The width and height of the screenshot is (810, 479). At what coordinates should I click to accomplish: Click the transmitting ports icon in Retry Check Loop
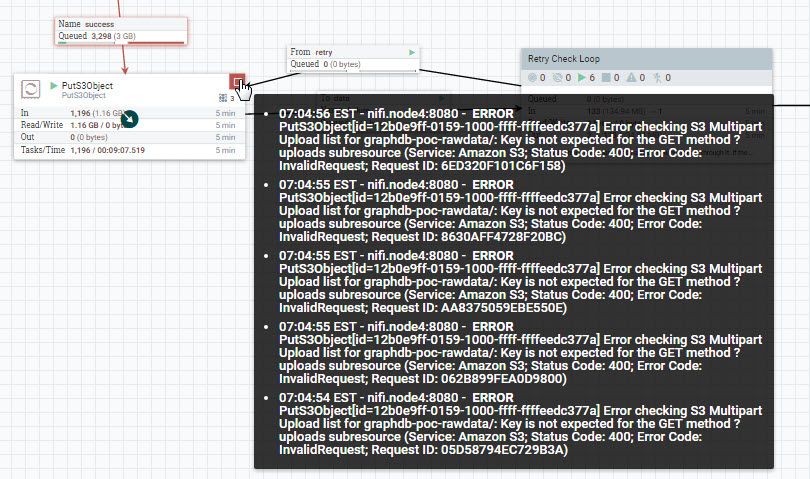(x=532, y=78)
